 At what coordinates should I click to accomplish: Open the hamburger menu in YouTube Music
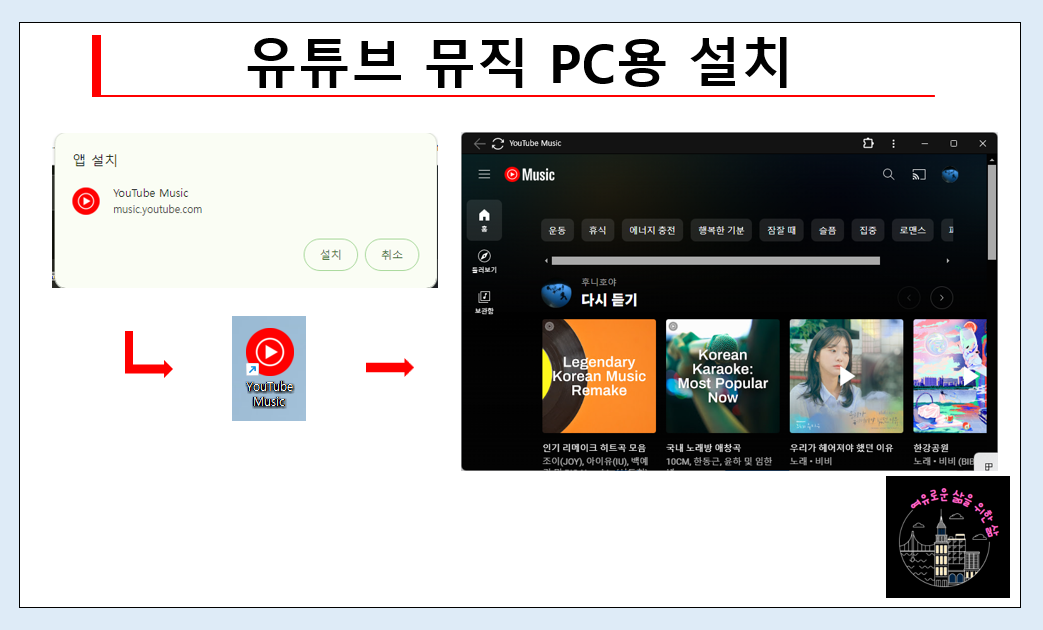[484, 174]
